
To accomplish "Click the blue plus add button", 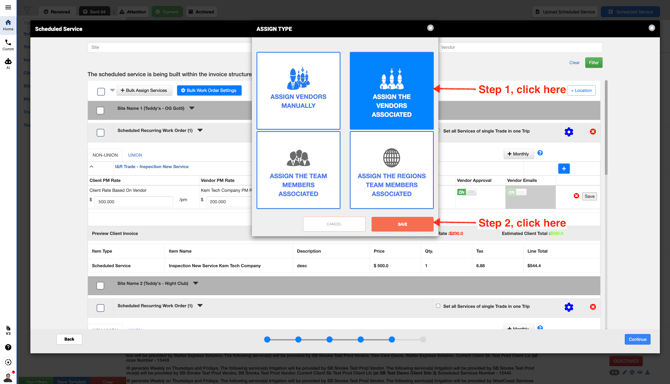I will click(564, 169).
